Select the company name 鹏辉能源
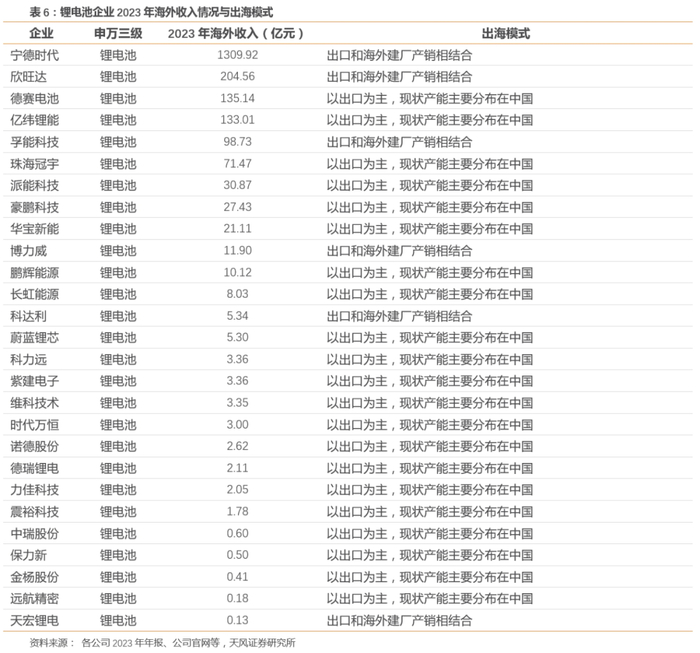This screenshot has width=700, height=653. pos(34,272)
